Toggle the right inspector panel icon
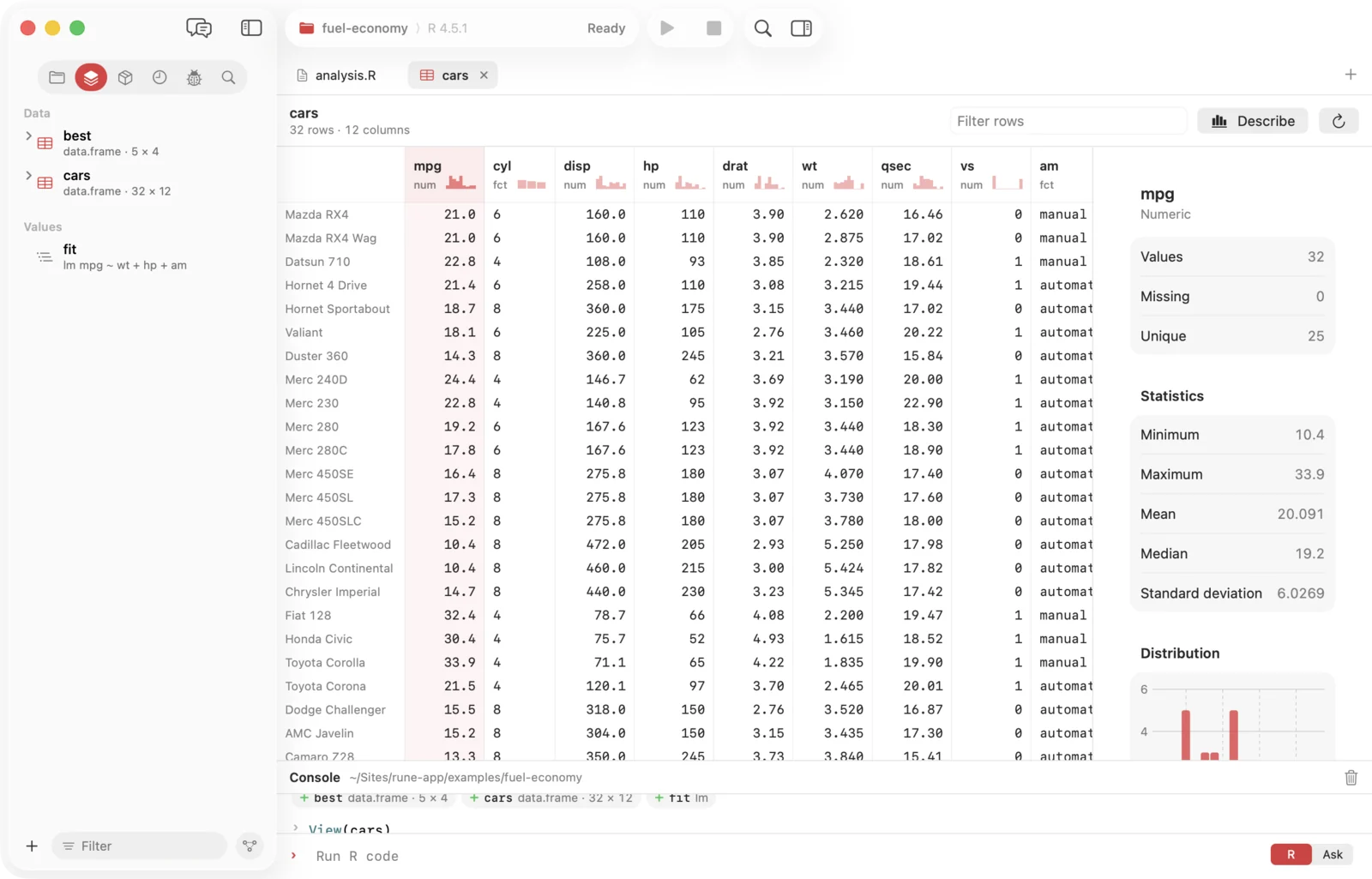 pyautogui.click(x=801, y=27)
